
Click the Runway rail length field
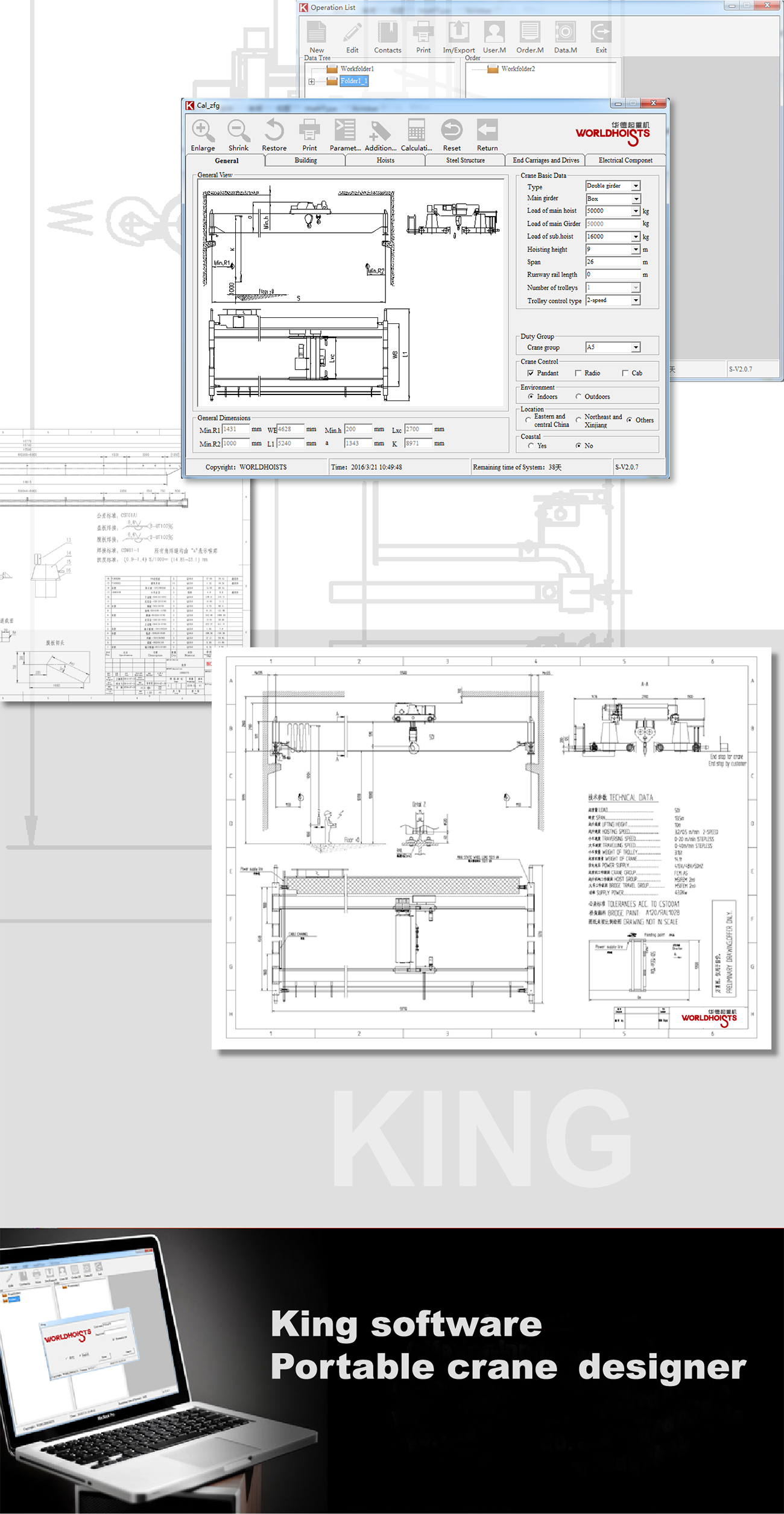tap(613, 275)
